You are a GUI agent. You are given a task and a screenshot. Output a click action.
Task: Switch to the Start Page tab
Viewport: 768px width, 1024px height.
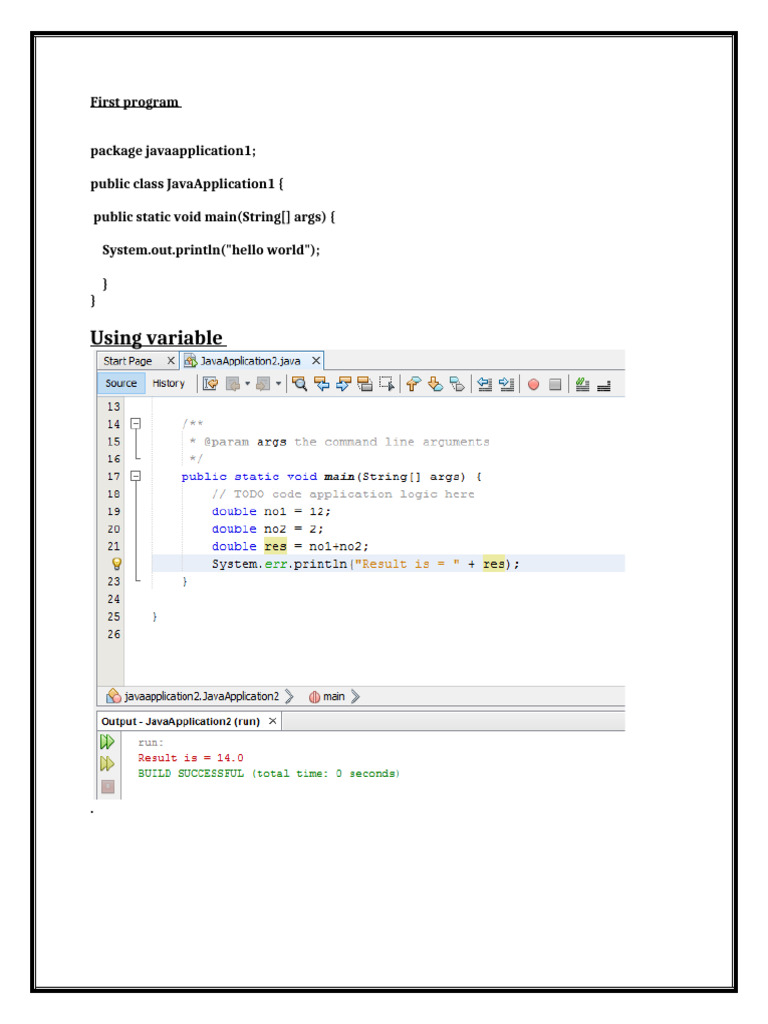click(x=127, y=360)
